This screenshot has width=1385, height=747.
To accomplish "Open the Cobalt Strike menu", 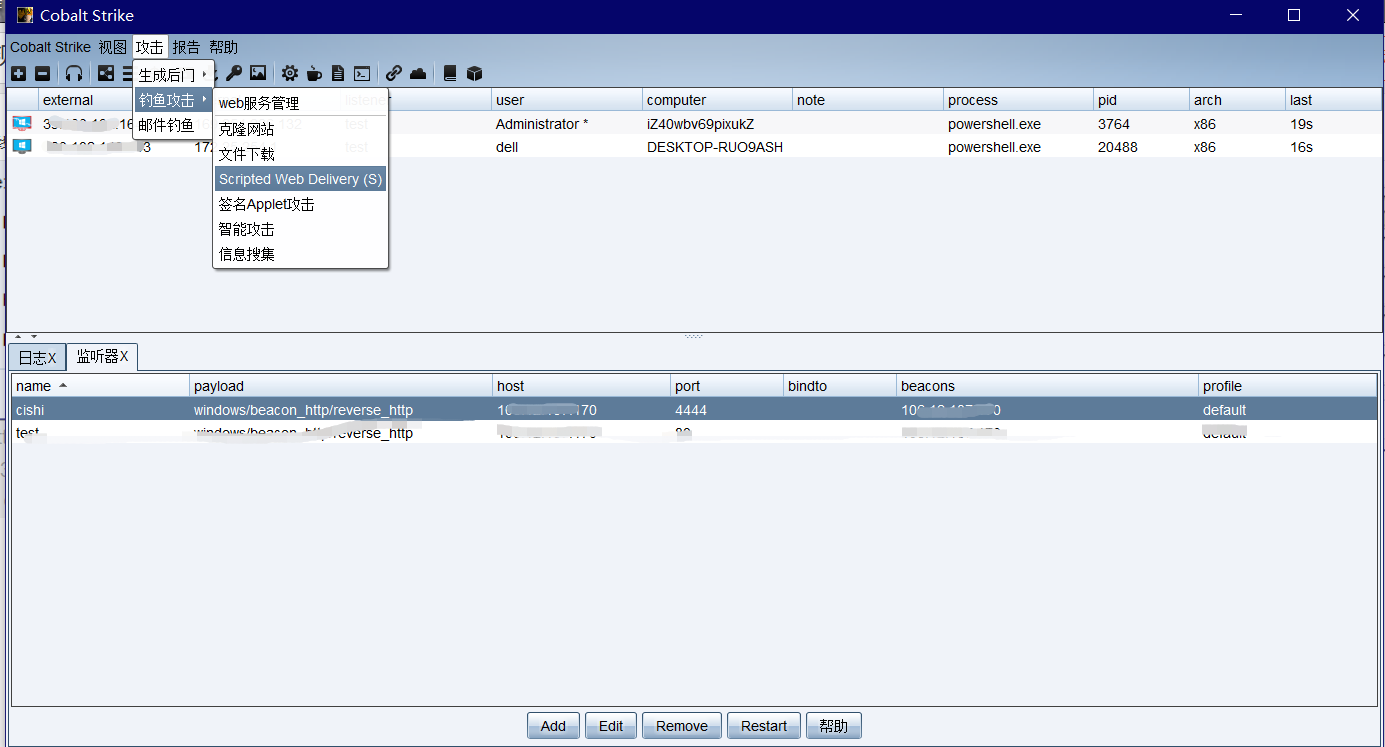I will point(50,47).
